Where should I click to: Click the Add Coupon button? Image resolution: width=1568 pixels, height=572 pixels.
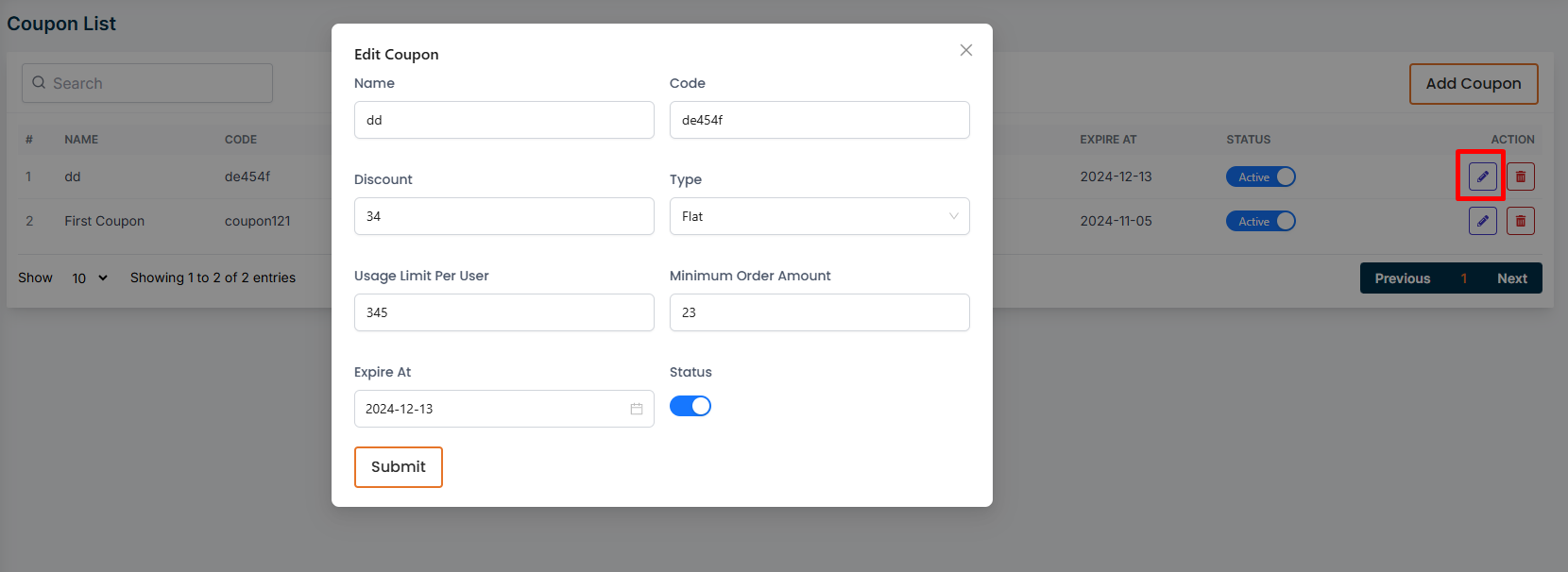tap(1473, 84)
